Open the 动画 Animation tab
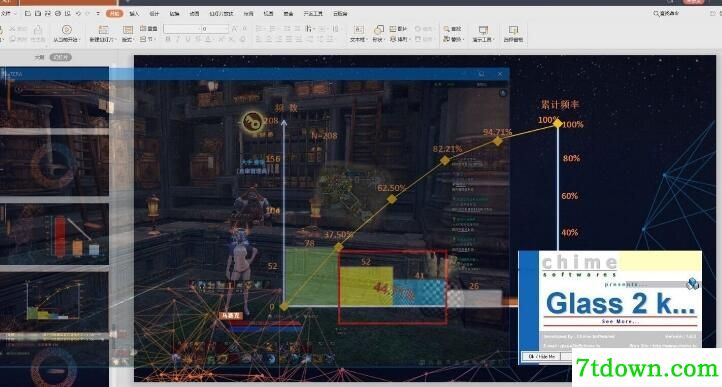Image resolution: width=722 pixels, height=387 pixels. pos(194,14)
